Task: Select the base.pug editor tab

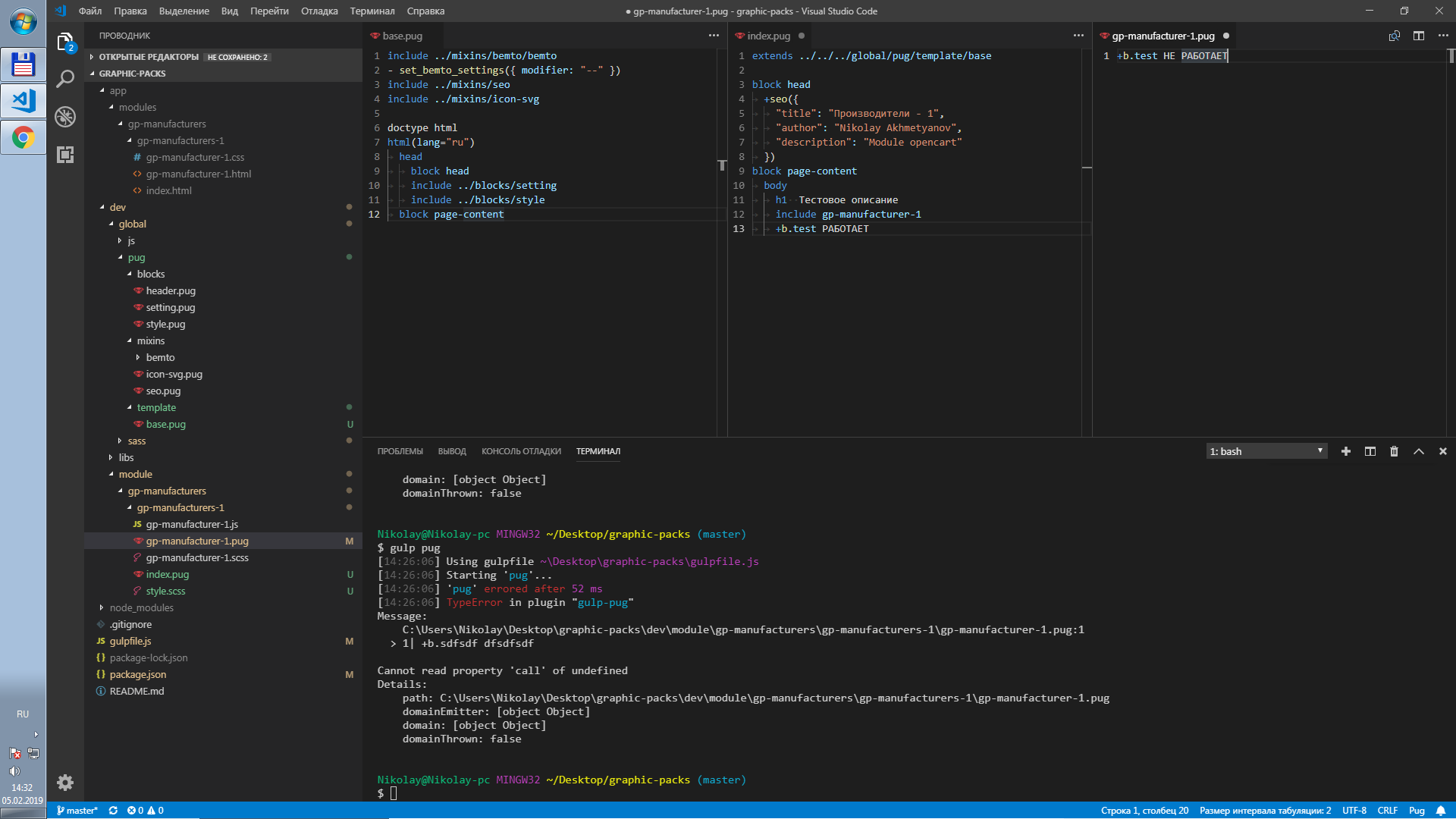Action: pyautogui.click(x=402, y=36)
